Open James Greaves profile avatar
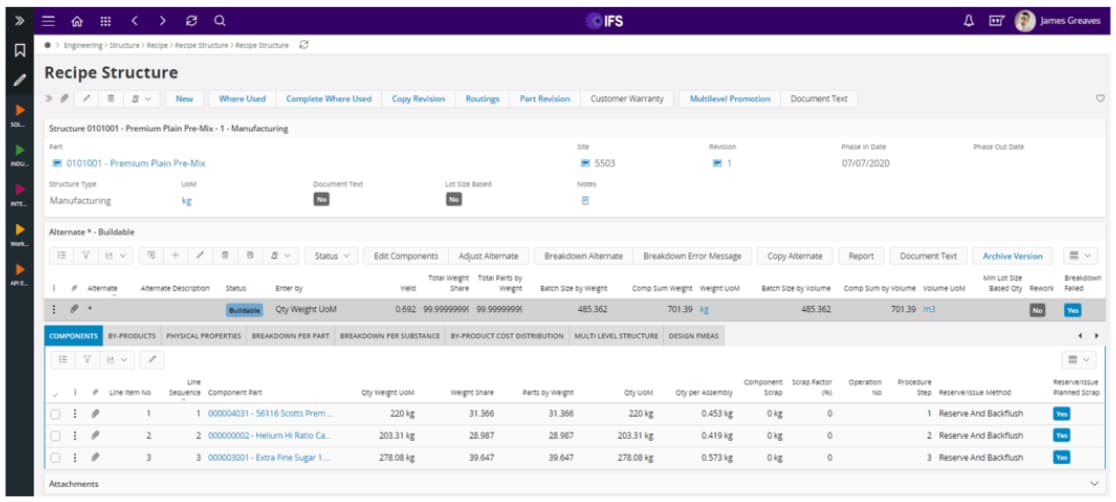This screenshot has width=1116, height=502. coord(1025,21)
